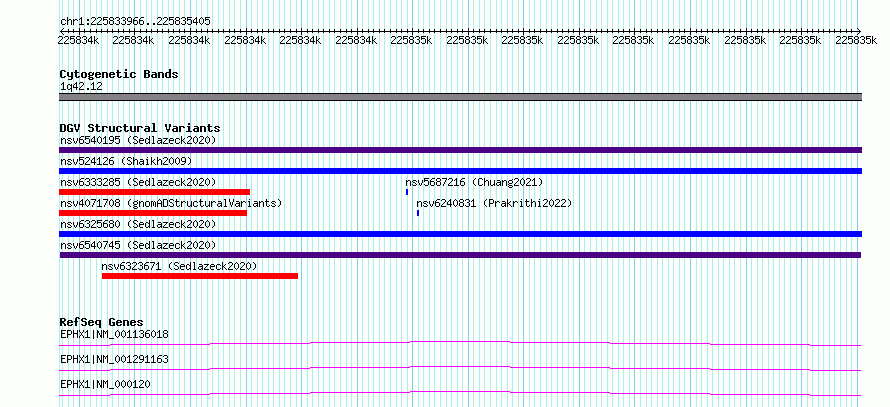This screenshot has height=407, width=890.
Task: Select the RefSeq Genes track title
Action: point(101,322)
